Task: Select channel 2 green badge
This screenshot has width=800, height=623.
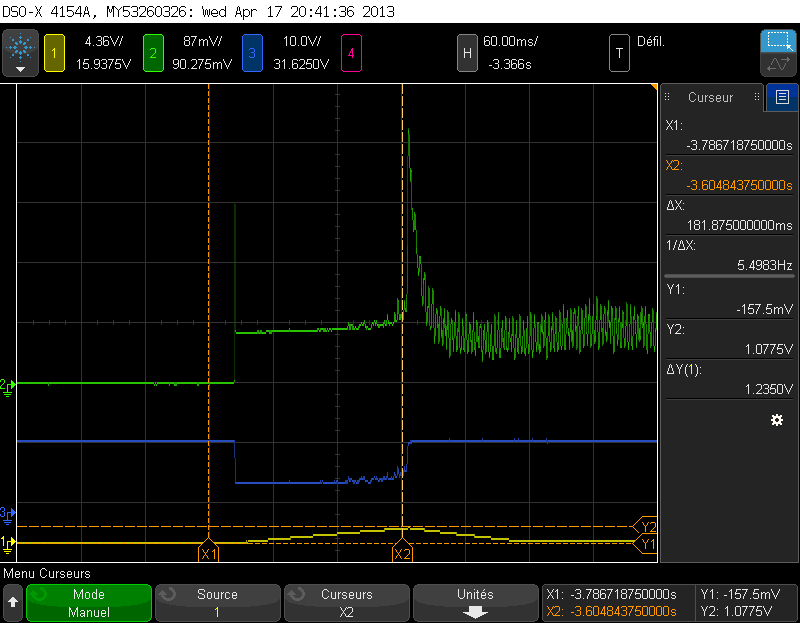Action: click(x=153, y=53)
